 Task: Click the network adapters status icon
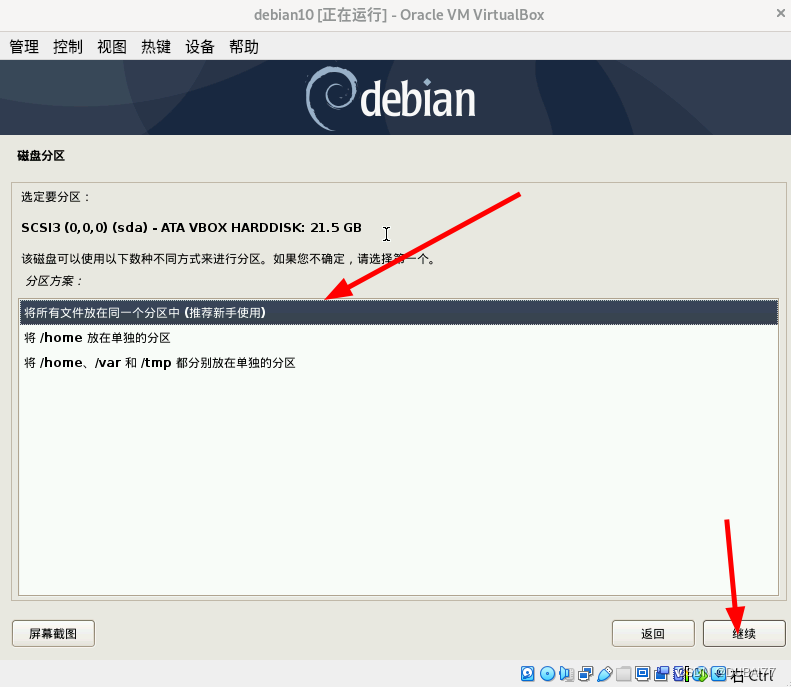pos(586,673)
